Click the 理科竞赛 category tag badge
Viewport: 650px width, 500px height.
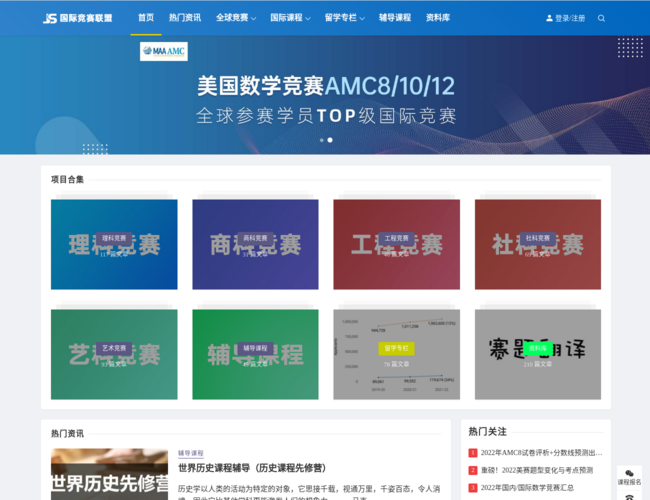point(114,238)
